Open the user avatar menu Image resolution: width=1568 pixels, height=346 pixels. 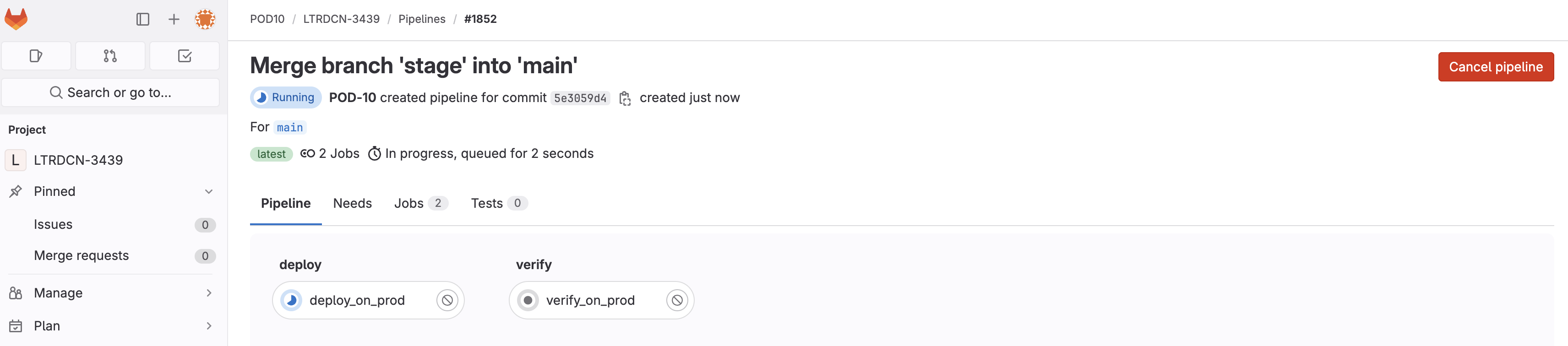205,20
